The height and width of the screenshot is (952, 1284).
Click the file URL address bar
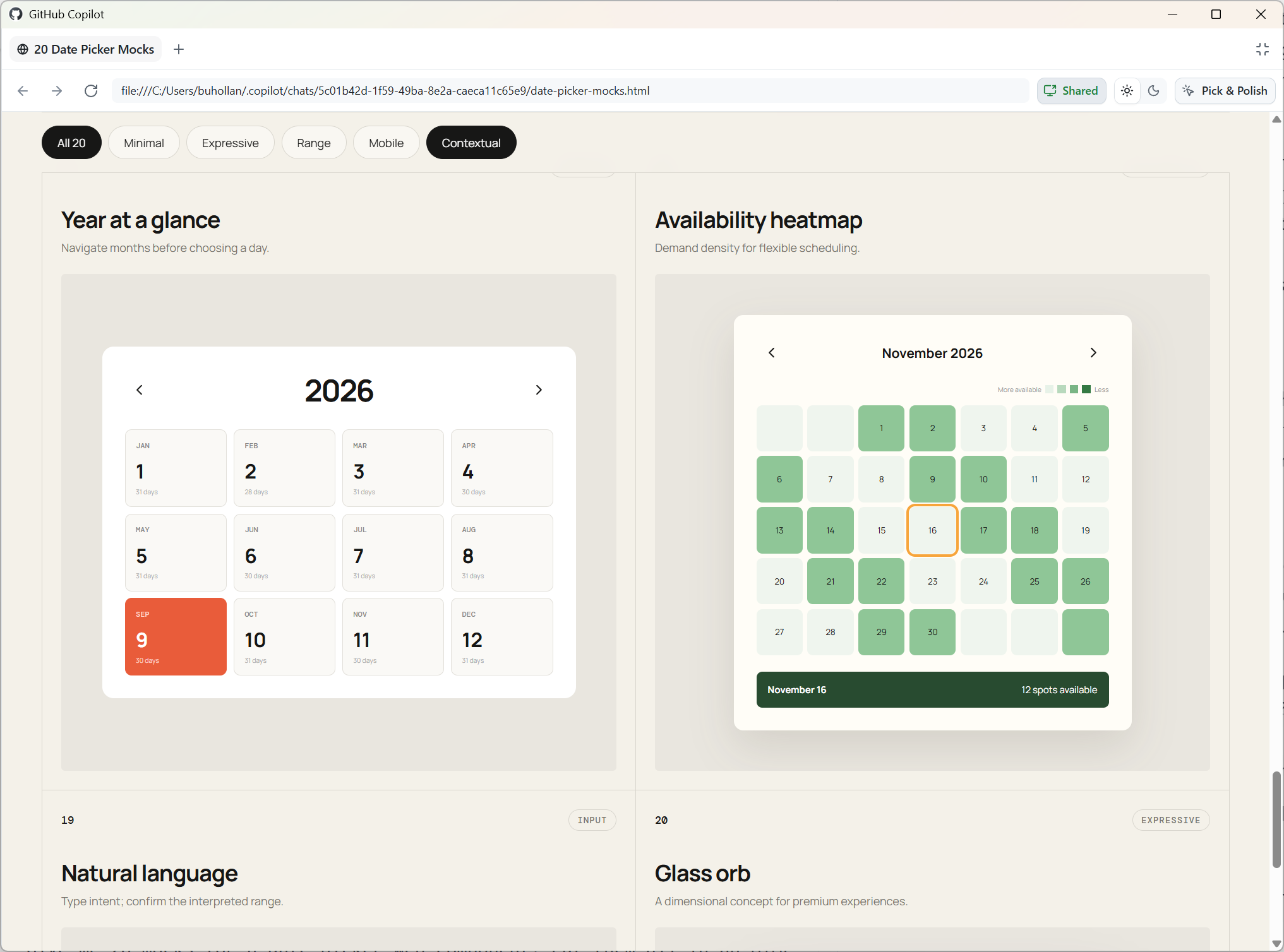570,91
